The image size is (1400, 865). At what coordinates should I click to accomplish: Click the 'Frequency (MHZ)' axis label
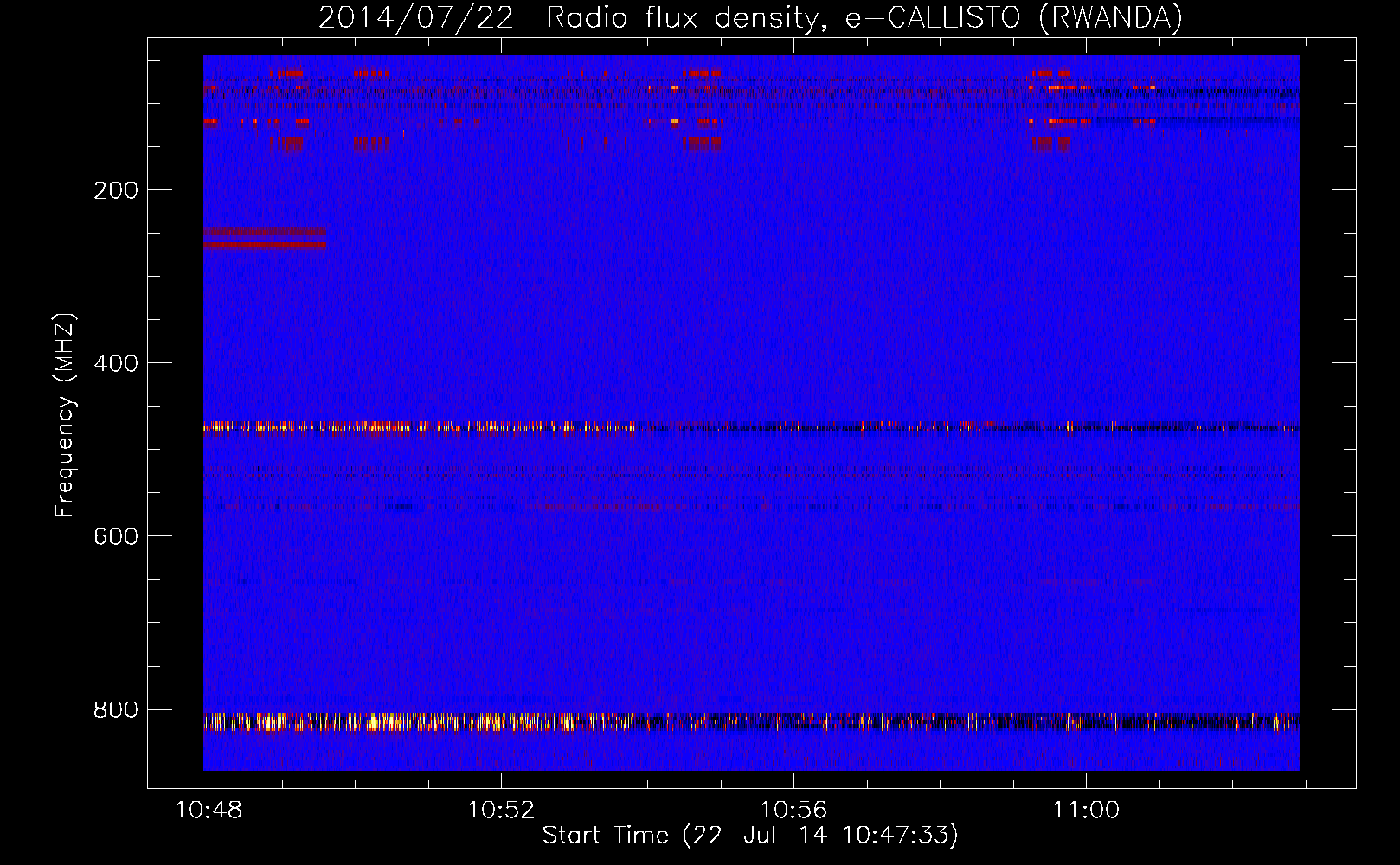pyautogui.click(x=65, y=415)
